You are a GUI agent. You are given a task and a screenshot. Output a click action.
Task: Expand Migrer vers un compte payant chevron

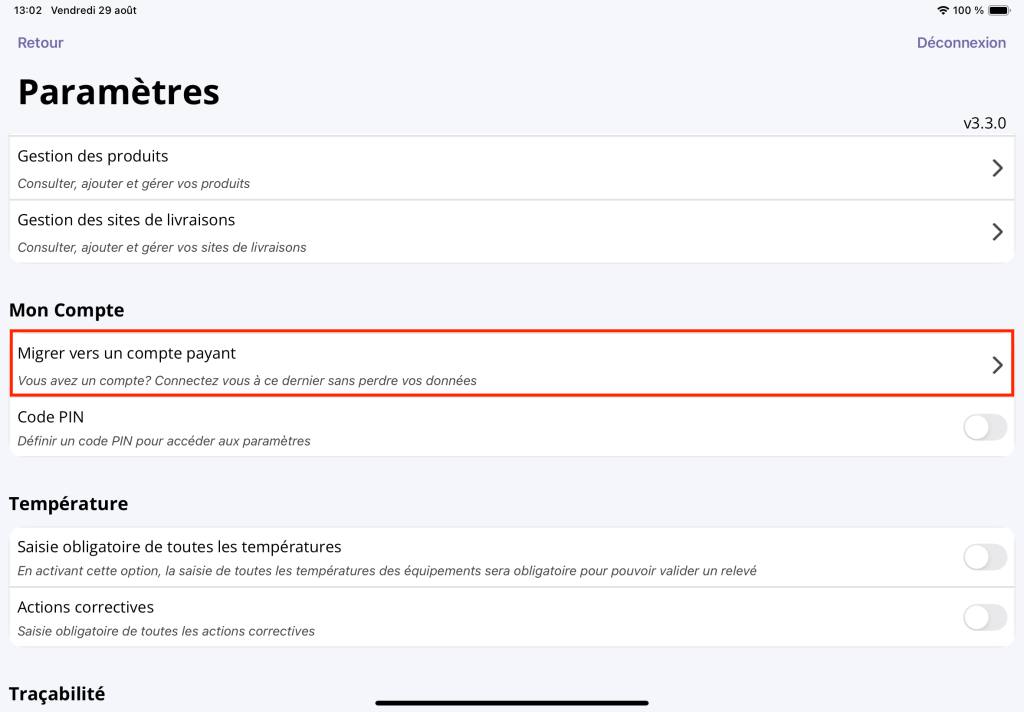tap(996, 365)
